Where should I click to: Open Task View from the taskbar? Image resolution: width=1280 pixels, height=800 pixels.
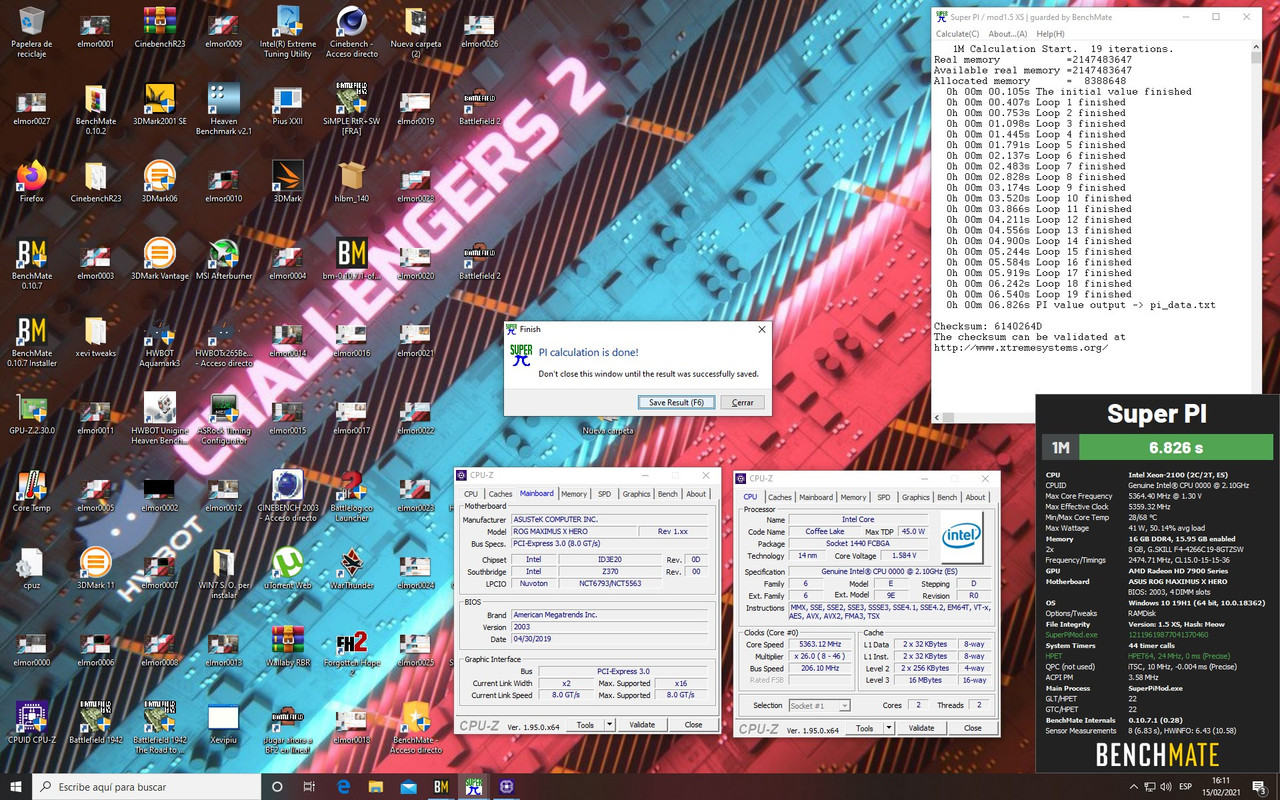[x=309, y=787]
